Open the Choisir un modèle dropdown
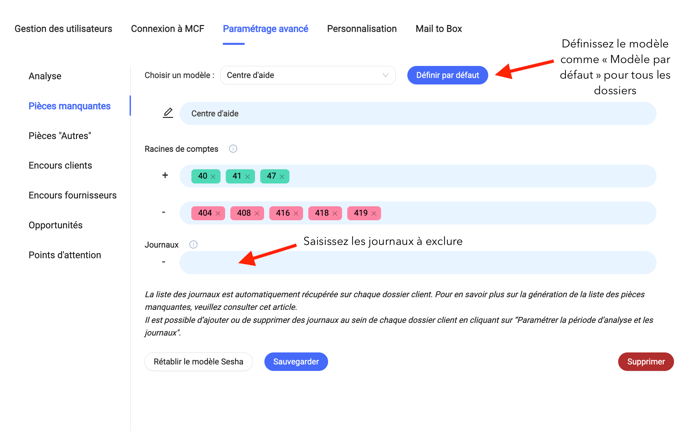 tap(307, 75)
